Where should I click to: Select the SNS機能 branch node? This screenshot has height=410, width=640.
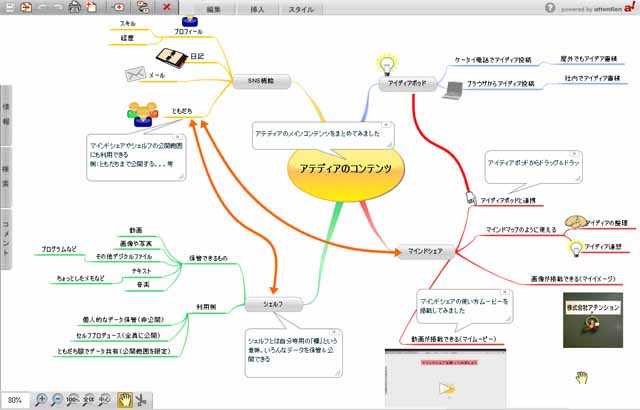[x=261, y=81]
